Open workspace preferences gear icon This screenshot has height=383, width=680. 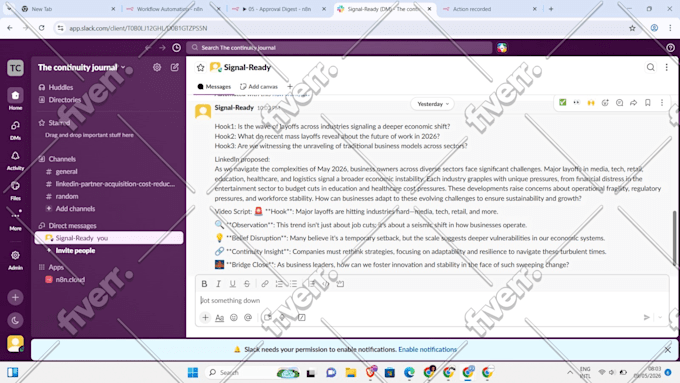click(x=157, y=67)
